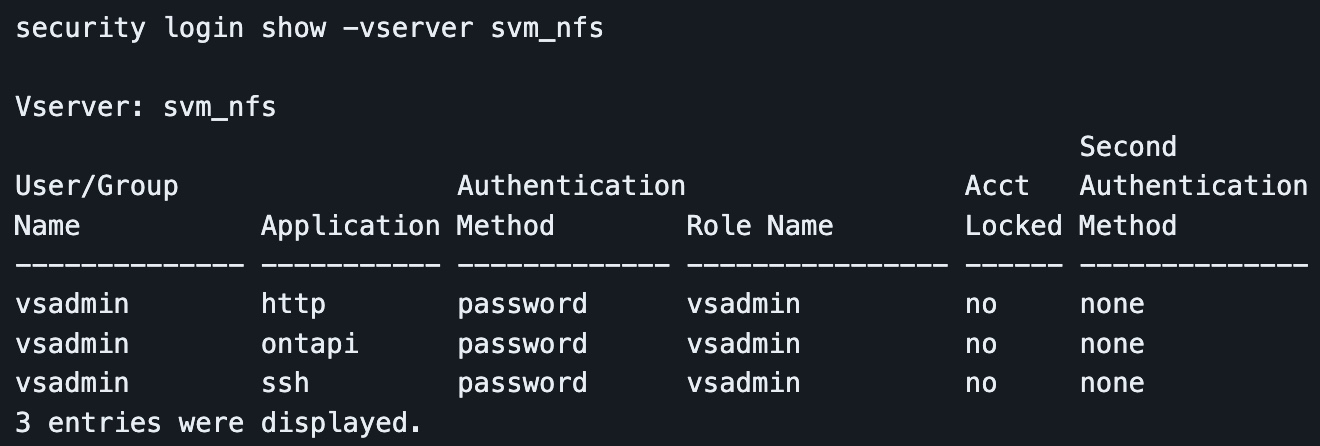Click the 'Second' header word
The width and height of the screenshot is (1320, 446).
click(1127, 147)
